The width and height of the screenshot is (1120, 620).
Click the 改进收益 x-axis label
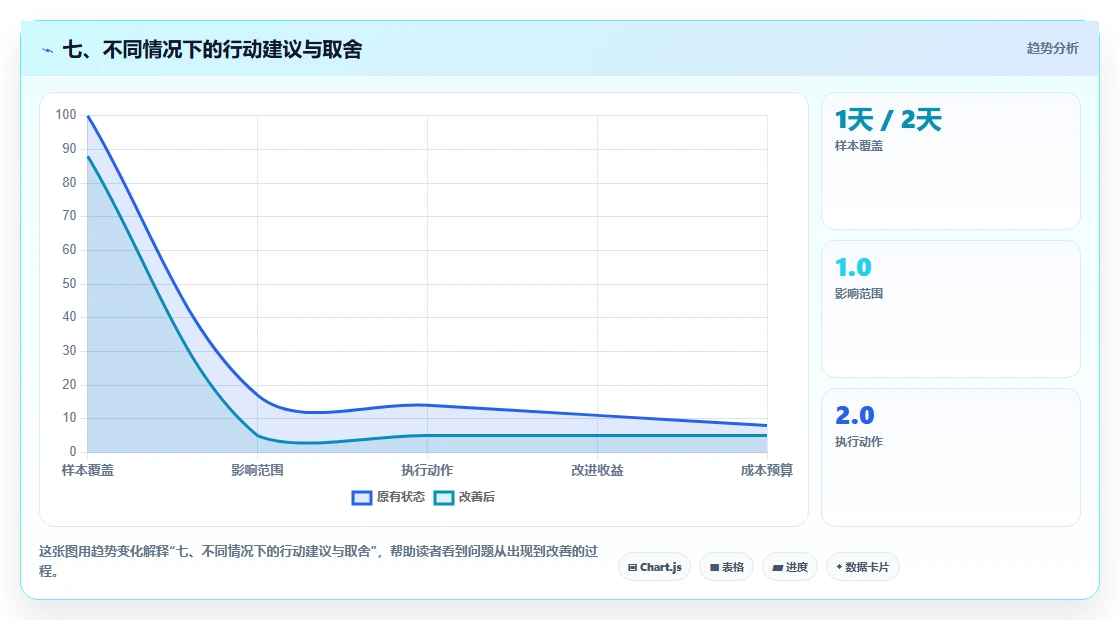pyautogui.click(x=597, y=470)
